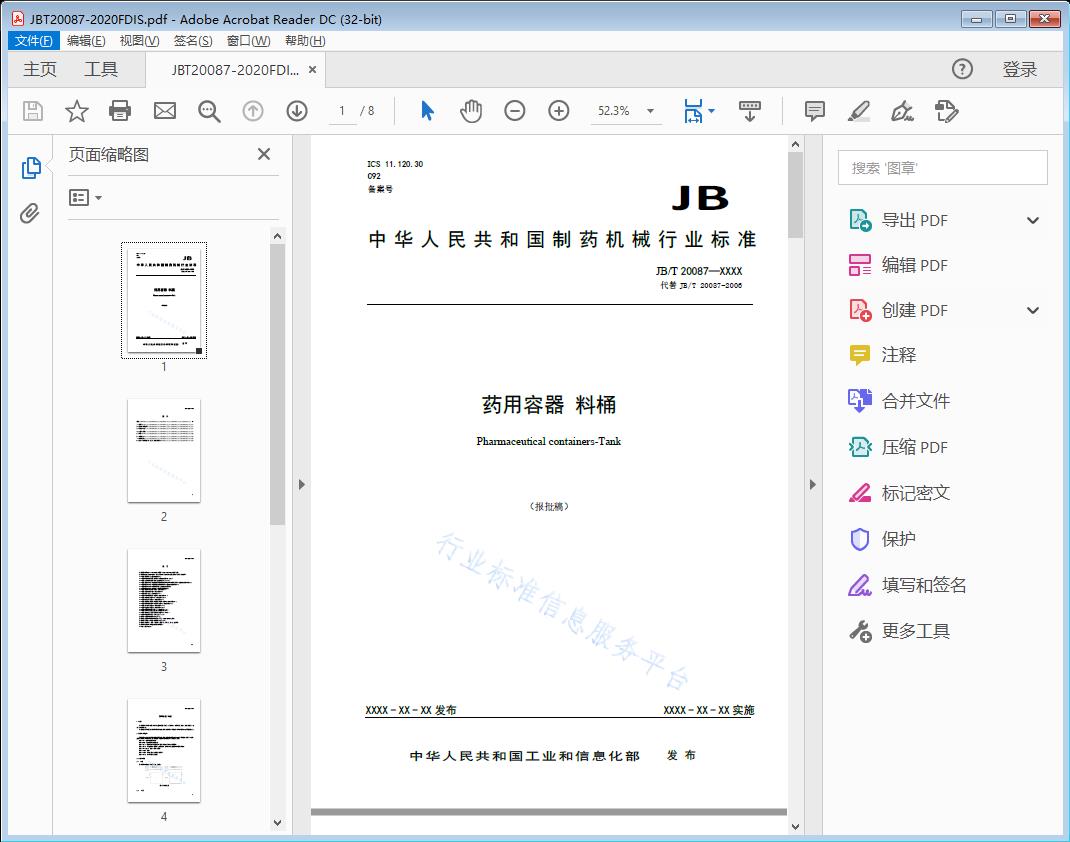Click inside the 搜索'图章' search field
The width and height of the screenshot is (1070, 842).
coord(941,167)
